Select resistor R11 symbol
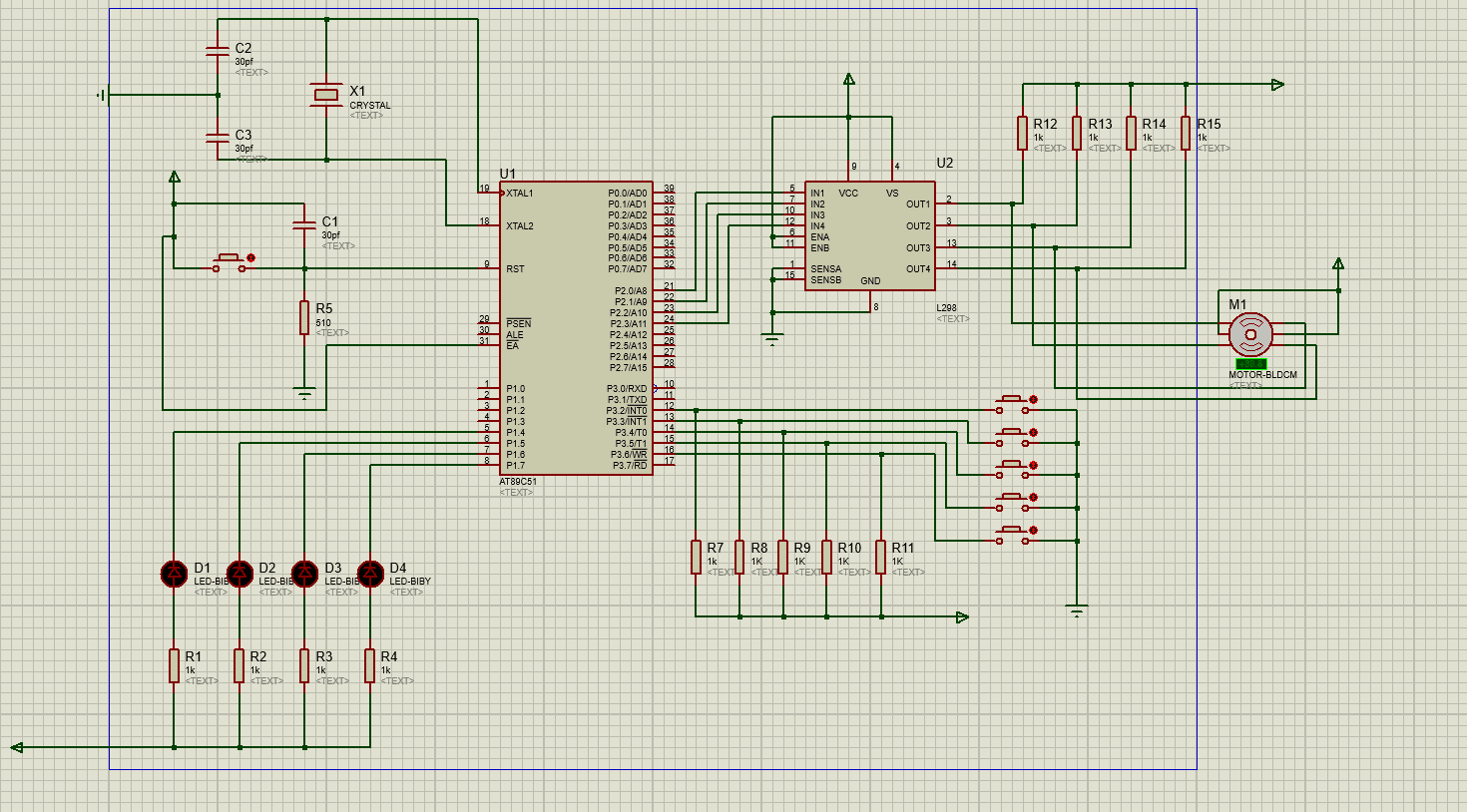The width and height of the screenshot is (1467, 812). (881, 557)
